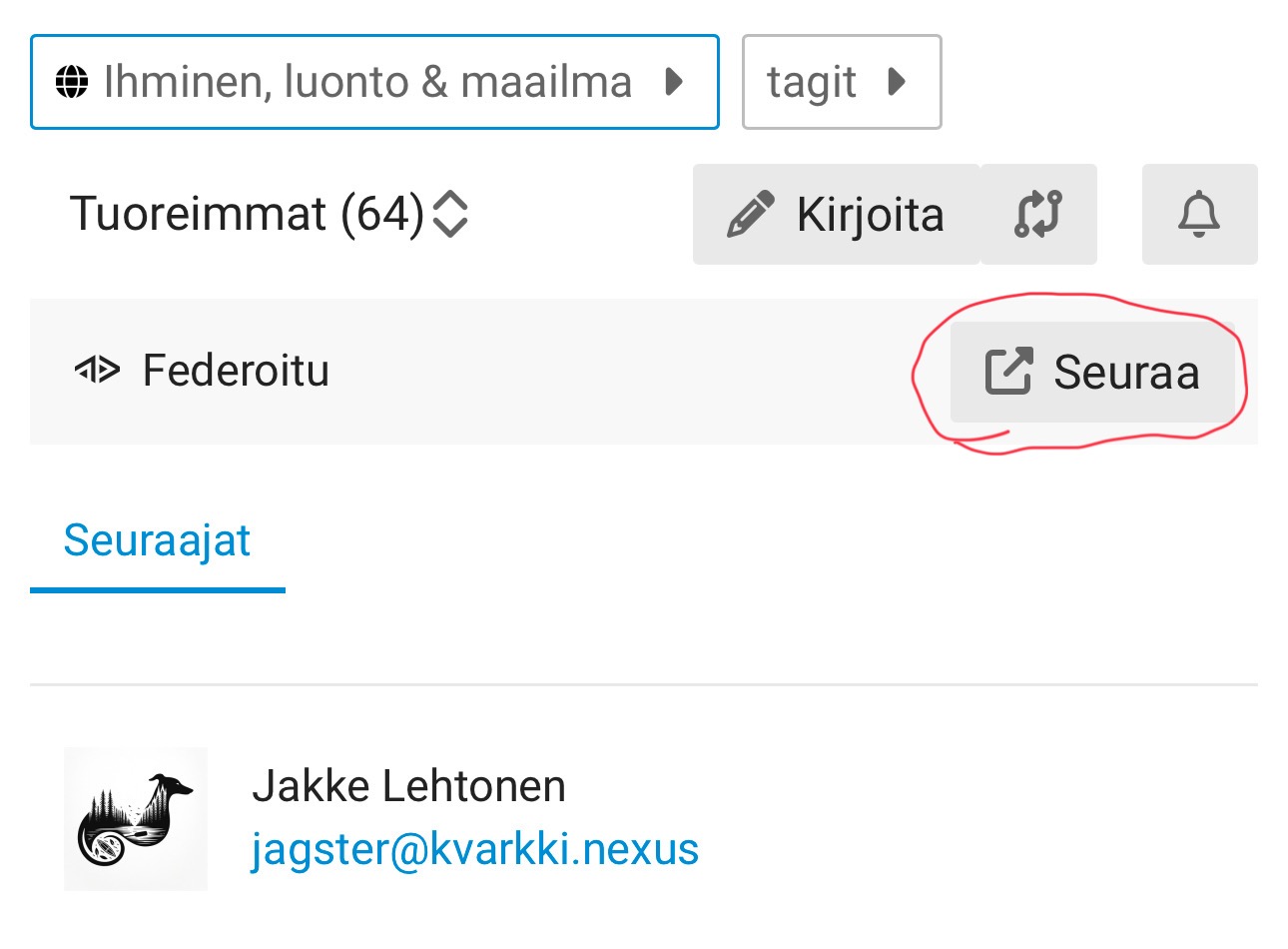Expand the arrow next to tagit
This screenshot has height=949, width=1288.
point(897,82)
